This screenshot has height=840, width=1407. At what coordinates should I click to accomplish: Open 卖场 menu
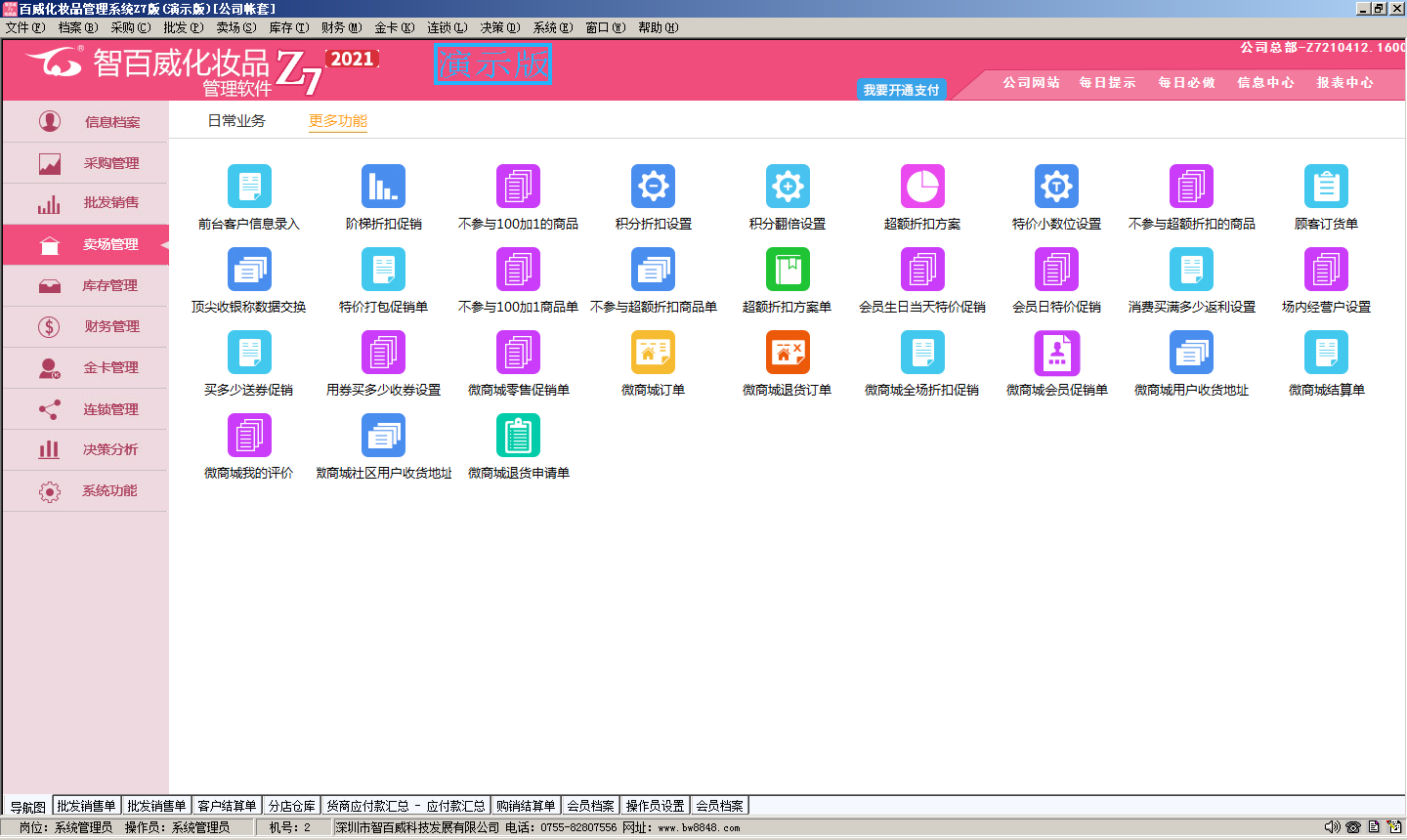235,27
